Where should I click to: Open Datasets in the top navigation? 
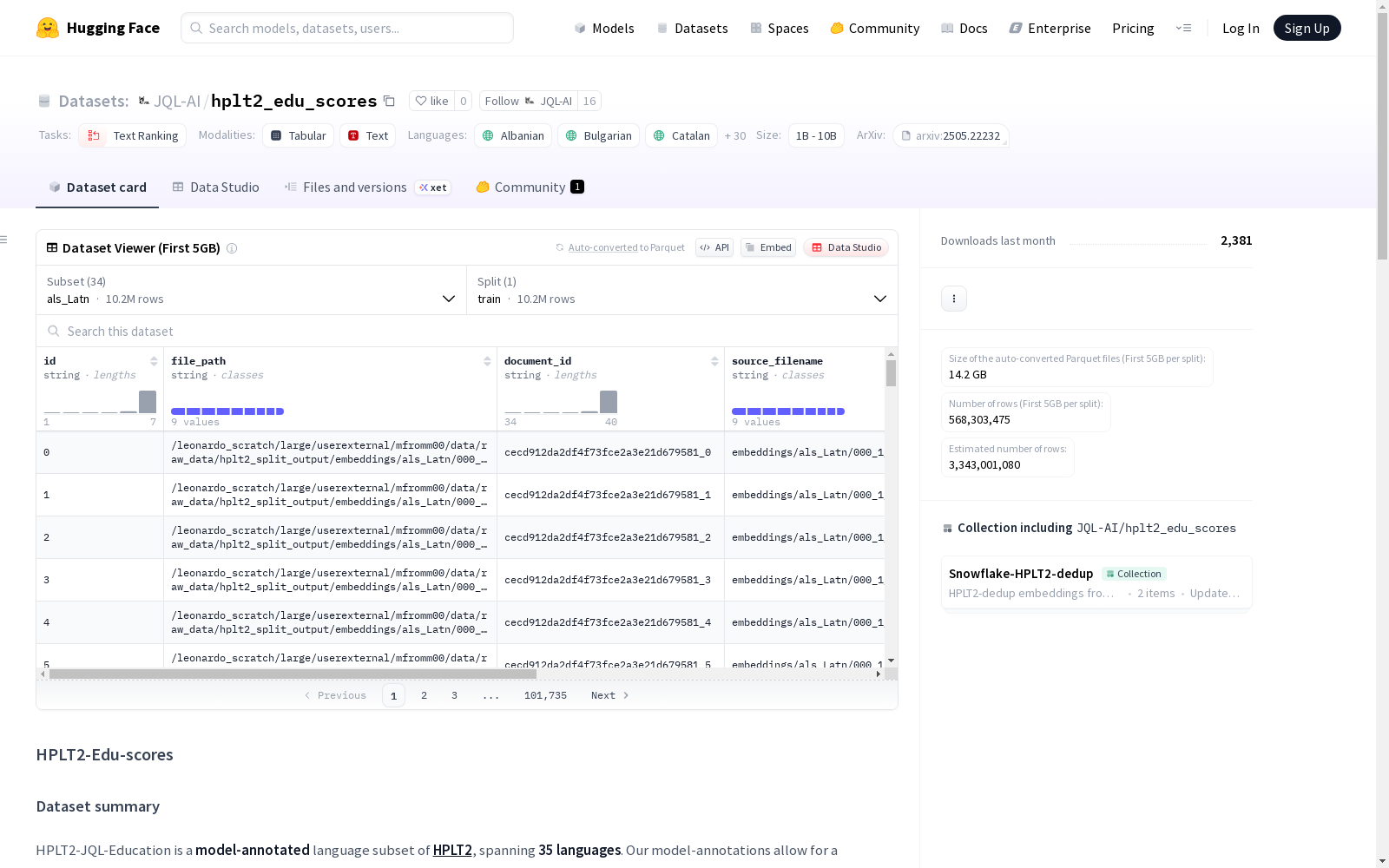pyautogui.click(x=692, y=28)
